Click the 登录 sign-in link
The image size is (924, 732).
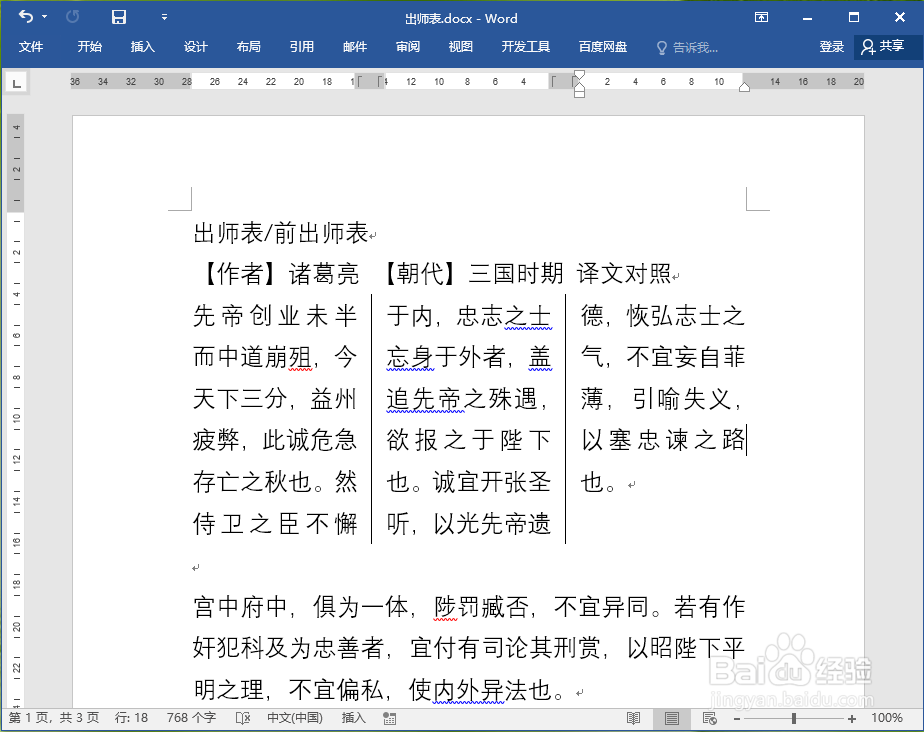pyautogui.click(x=833, y=47)
